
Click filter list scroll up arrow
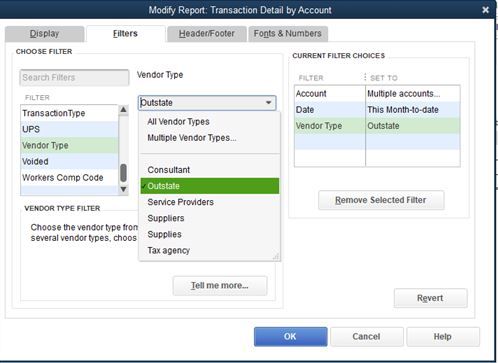(x=123, y=110)
